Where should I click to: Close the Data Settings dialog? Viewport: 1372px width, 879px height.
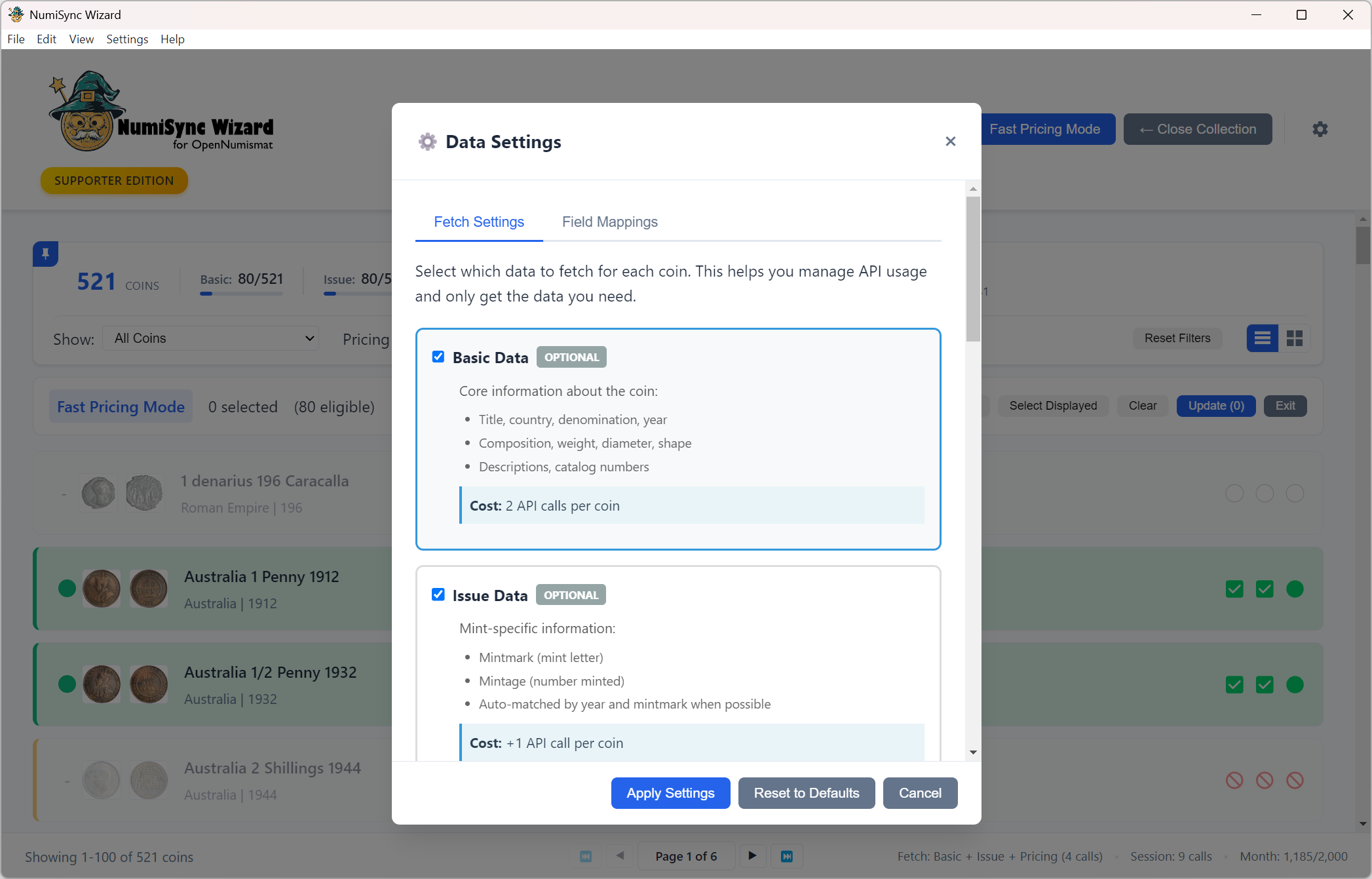[951, 141]
